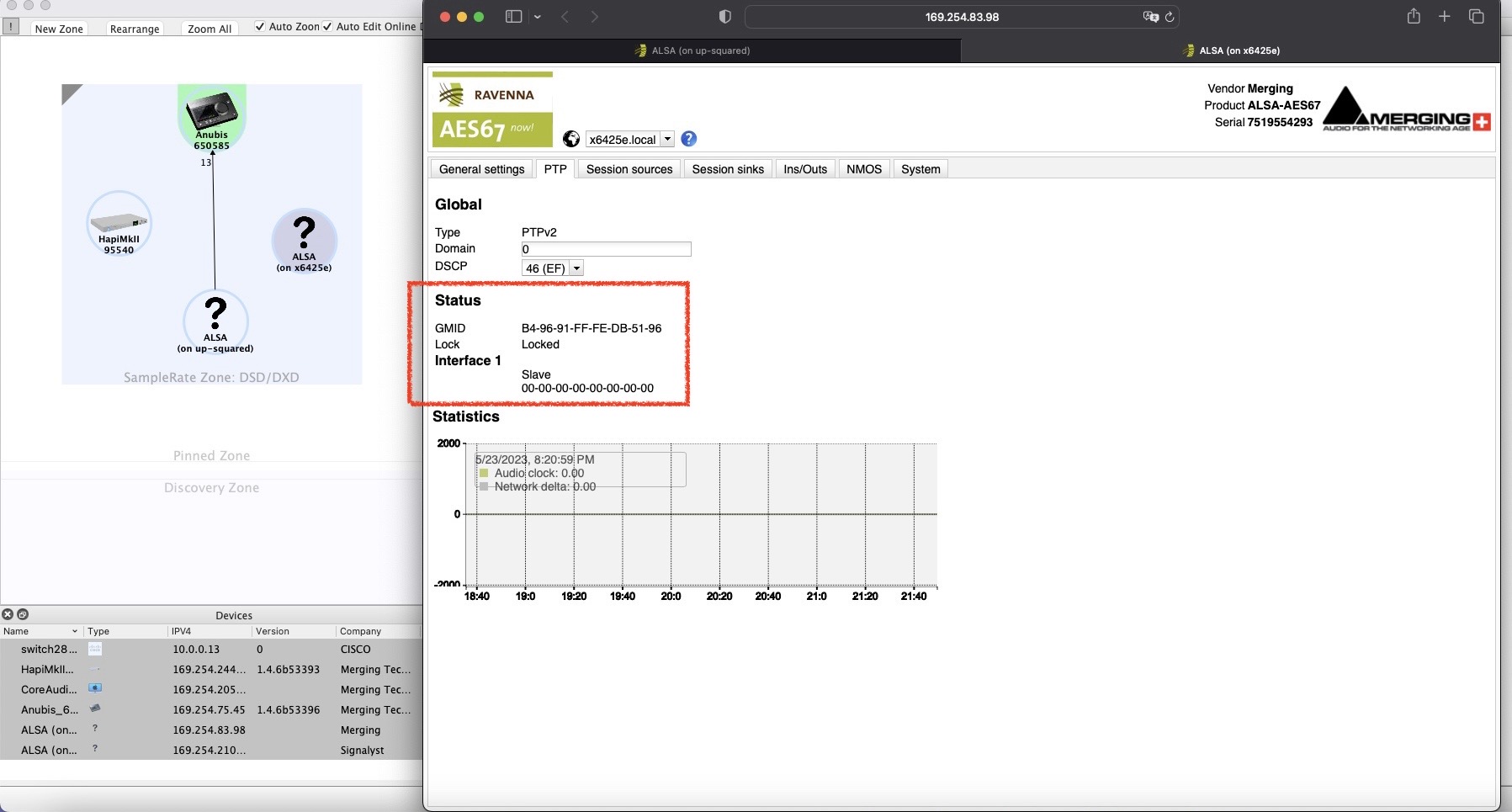Viewport: 1512px width, 812px height.
Task: Click the close X icon in Devices panel
Action: click(x=8, y=614)
